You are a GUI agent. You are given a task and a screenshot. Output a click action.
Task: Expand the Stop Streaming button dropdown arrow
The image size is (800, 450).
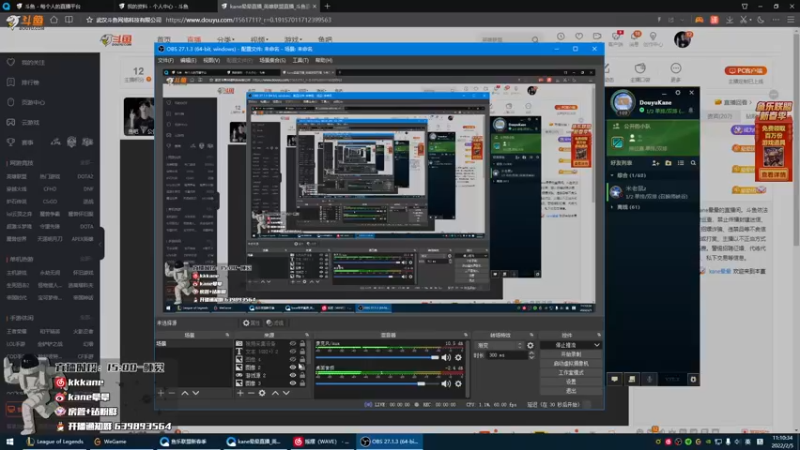tap(596, 345)
